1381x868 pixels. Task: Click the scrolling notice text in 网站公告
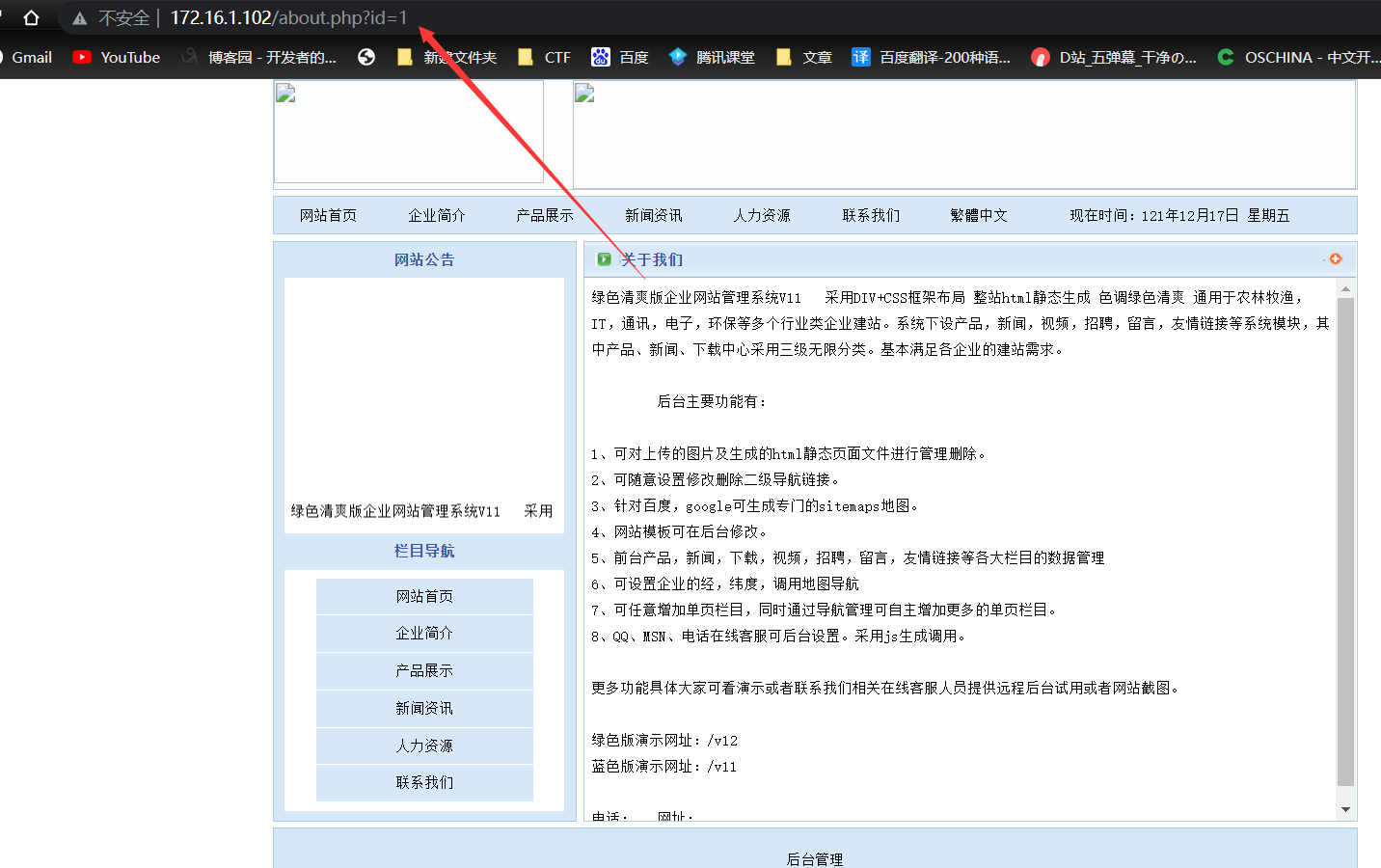[x=422, y=511]
